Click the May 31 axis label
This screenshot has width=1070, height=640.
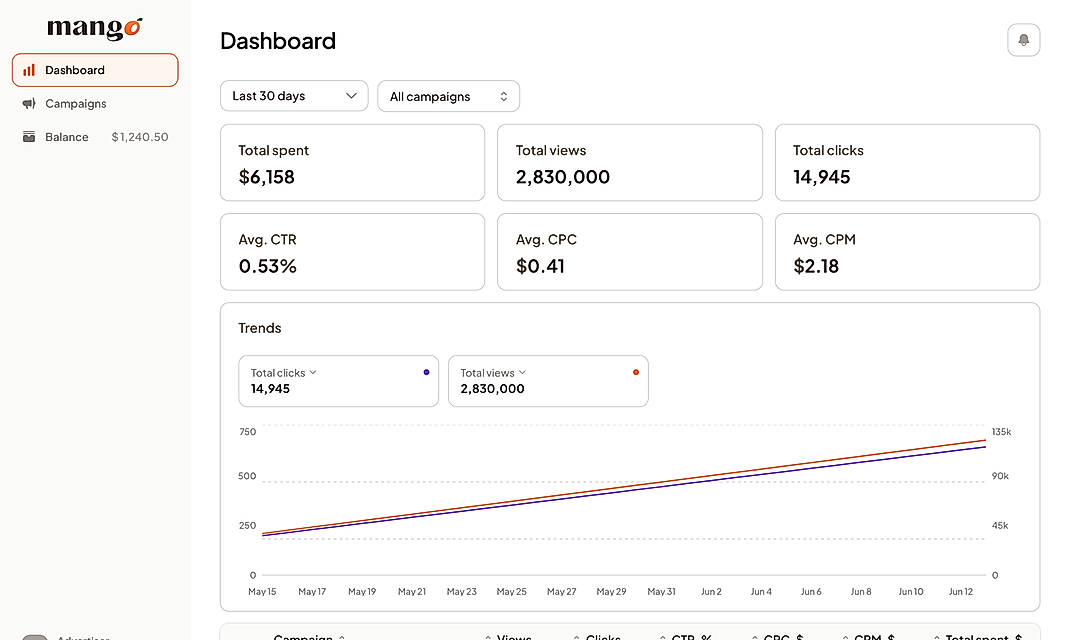click(661, 592)
